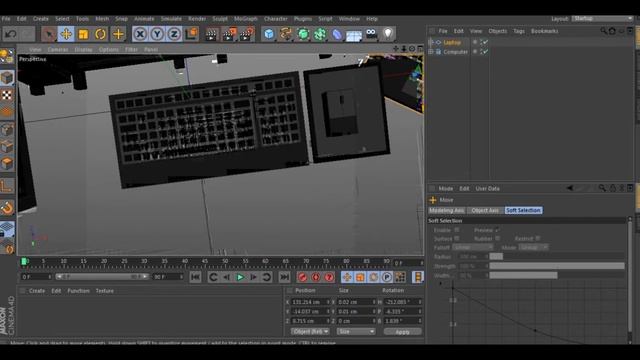Play the animation forward
The image size is (640, 360).
(x=240, y=277)
